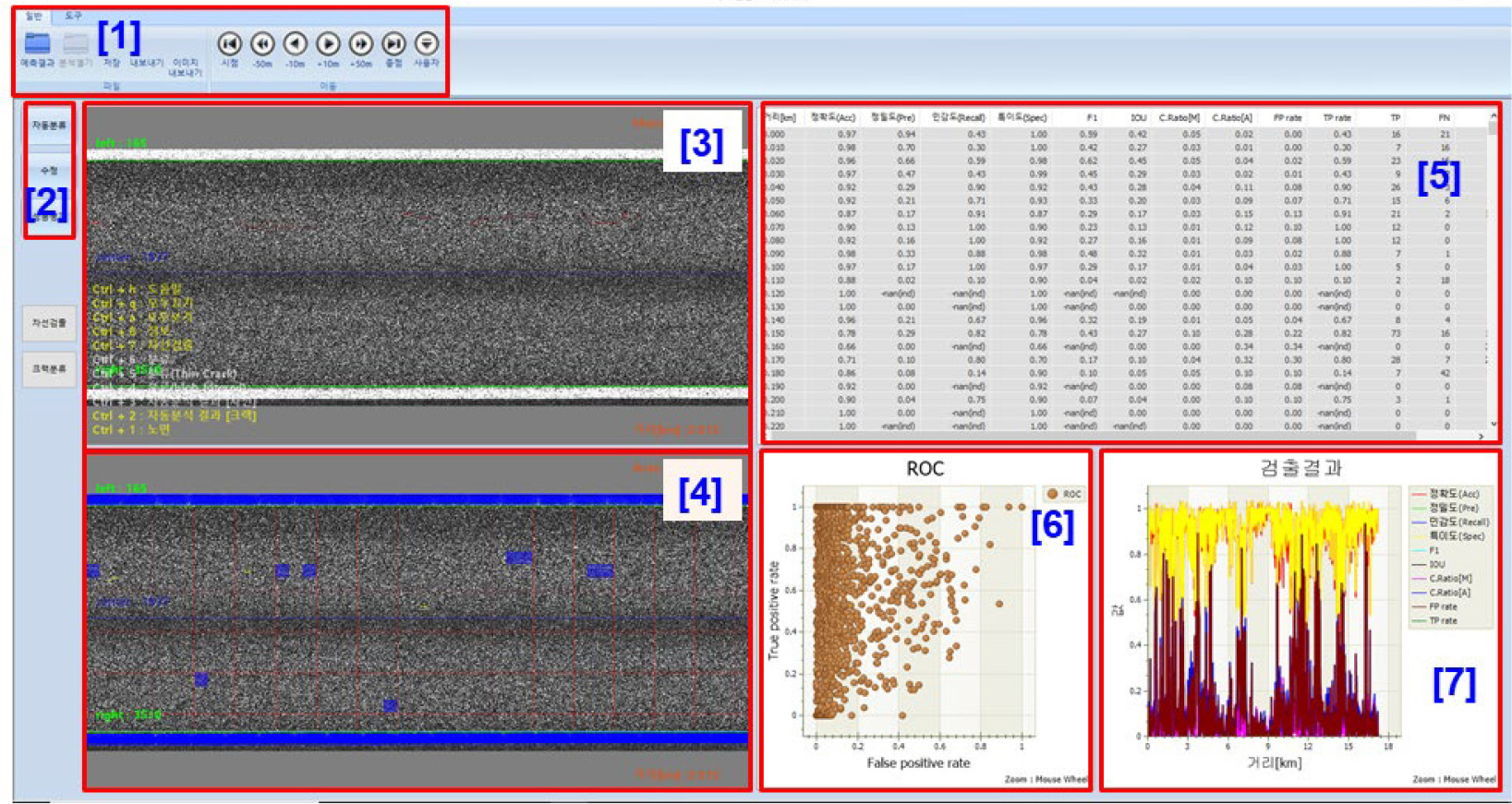Click the 분석열기 icon in the ribbon
Screen dimensions: 1512x804
pos(76,43)
